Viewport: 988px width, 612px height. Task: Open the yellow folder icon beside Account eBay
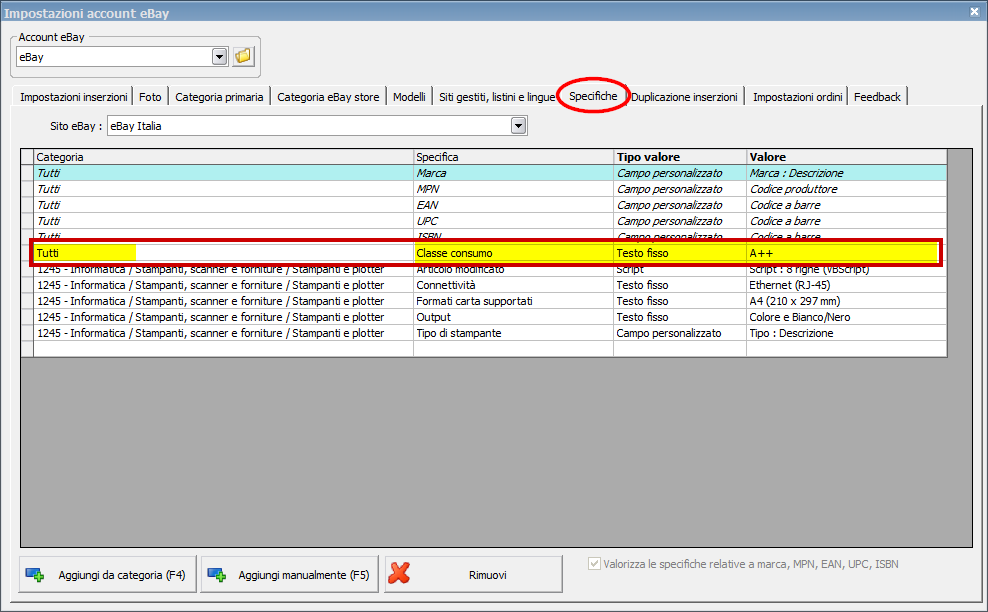(x=243, y=57)
